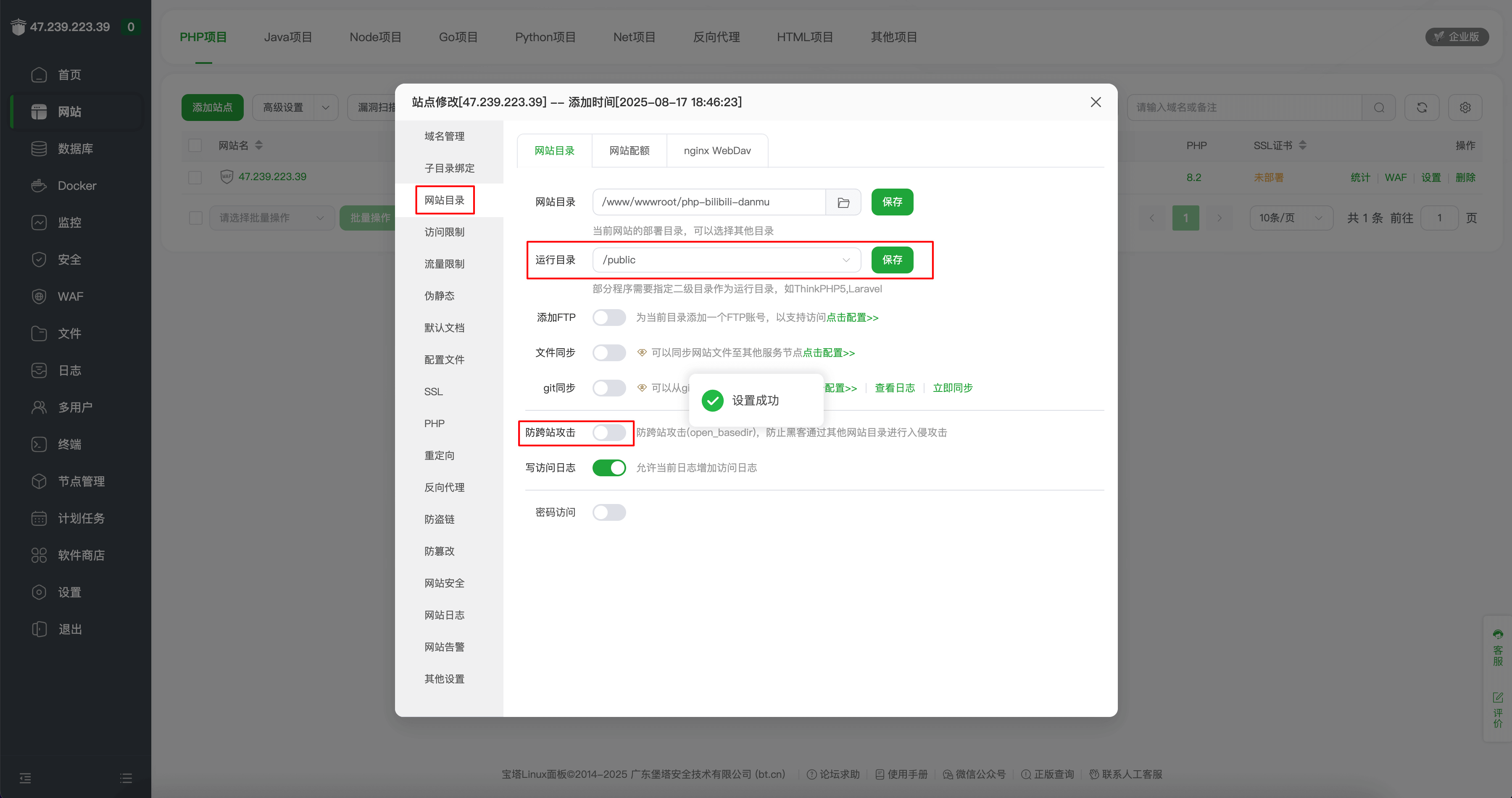Viewport: 1512px width, 798px height.
Task: Open git sync 查看日志 link
Action: [x=895, y=388]
